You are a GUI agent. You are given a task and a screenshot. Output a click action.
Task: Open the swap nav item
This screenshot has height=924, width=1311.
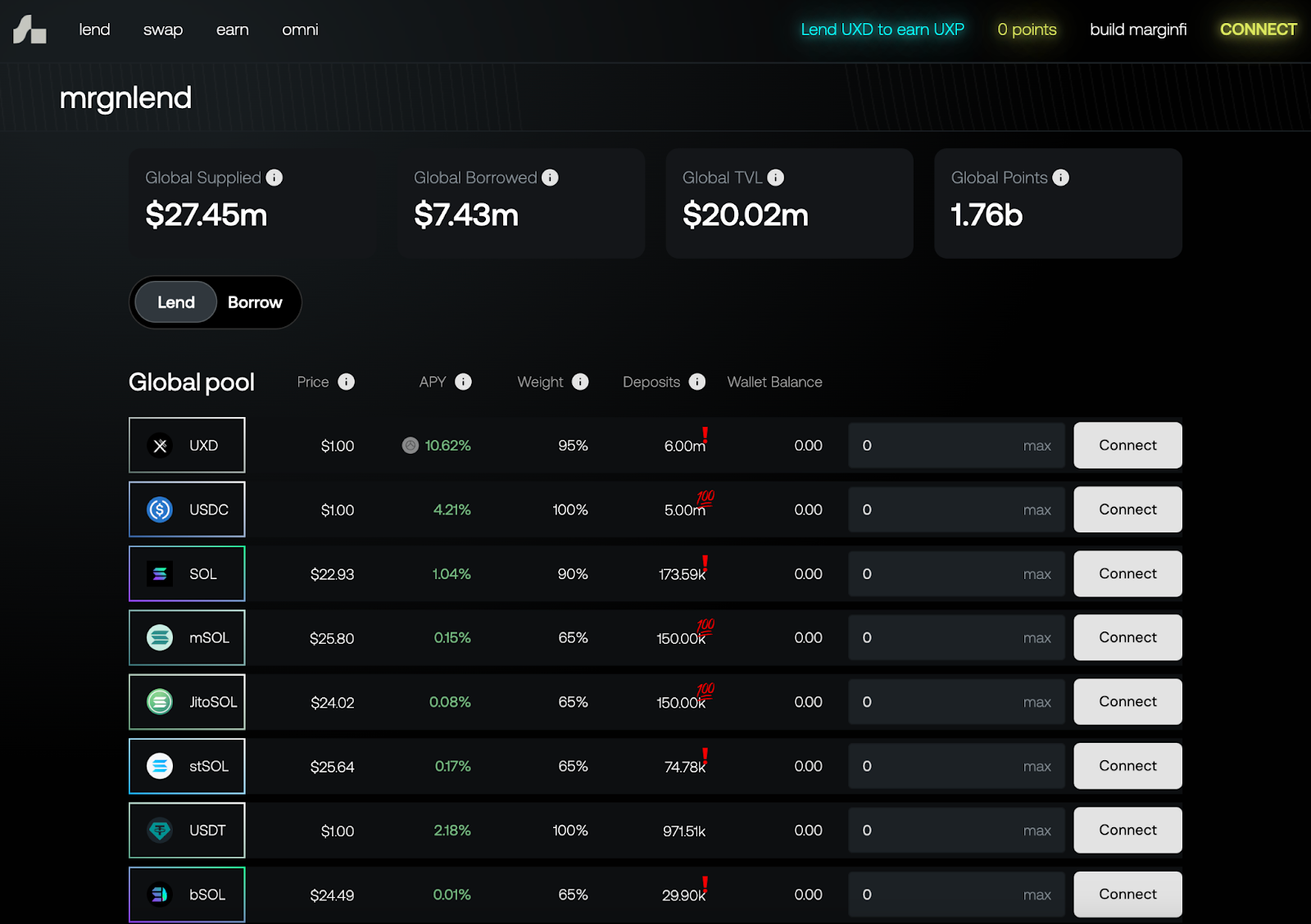click(163, 29)
